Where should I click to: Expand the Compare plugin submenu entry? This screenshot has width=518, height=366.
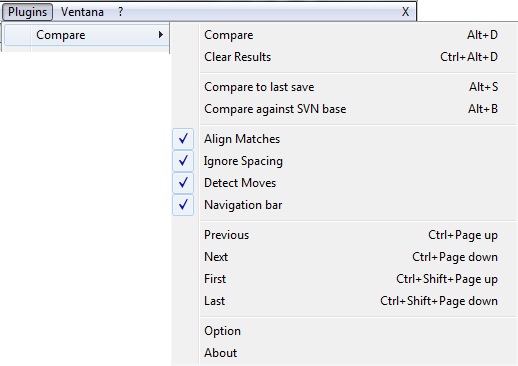pos(87,35)
